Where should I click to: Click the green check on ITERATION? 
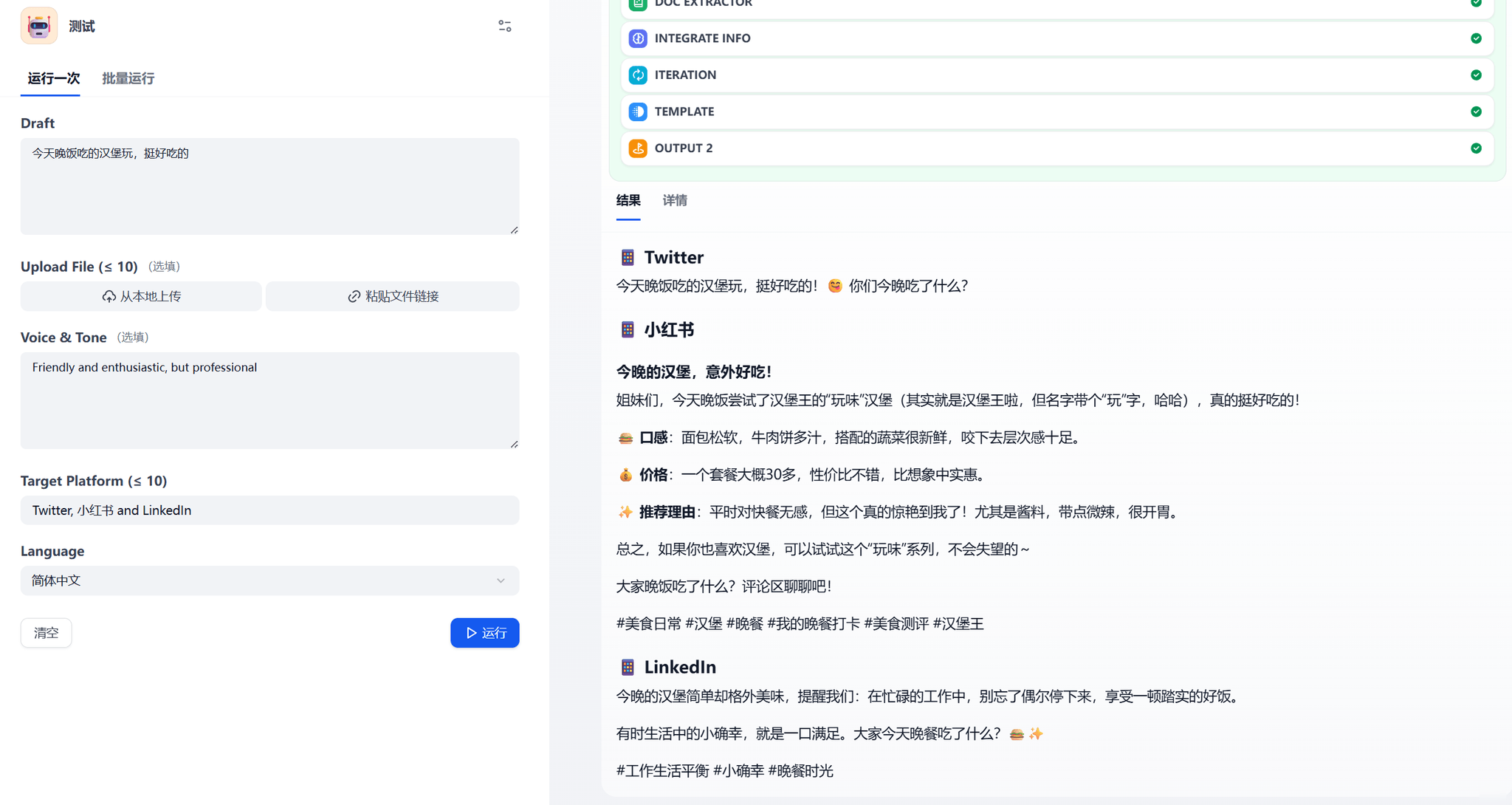[1476, 75]
